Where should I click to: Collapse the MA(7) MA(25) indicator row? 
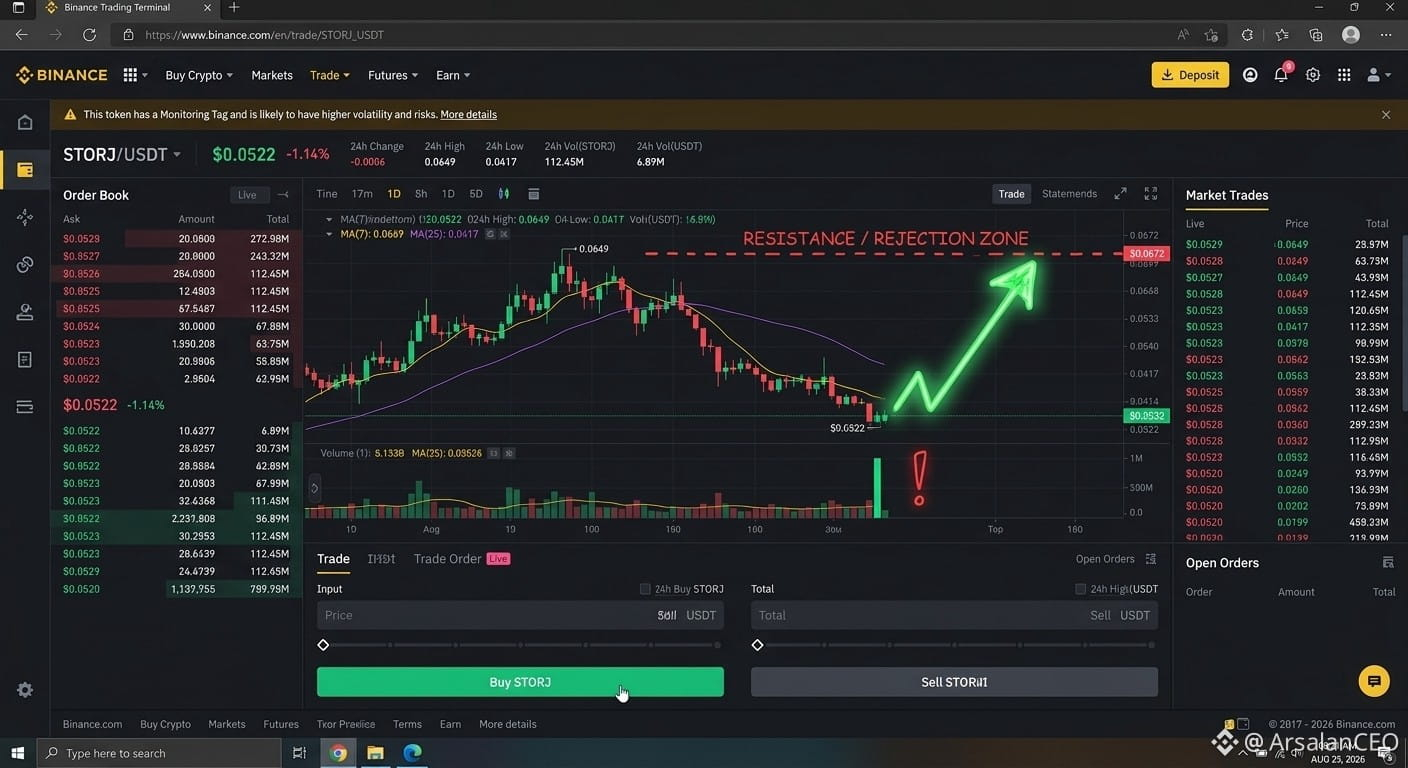330,234
